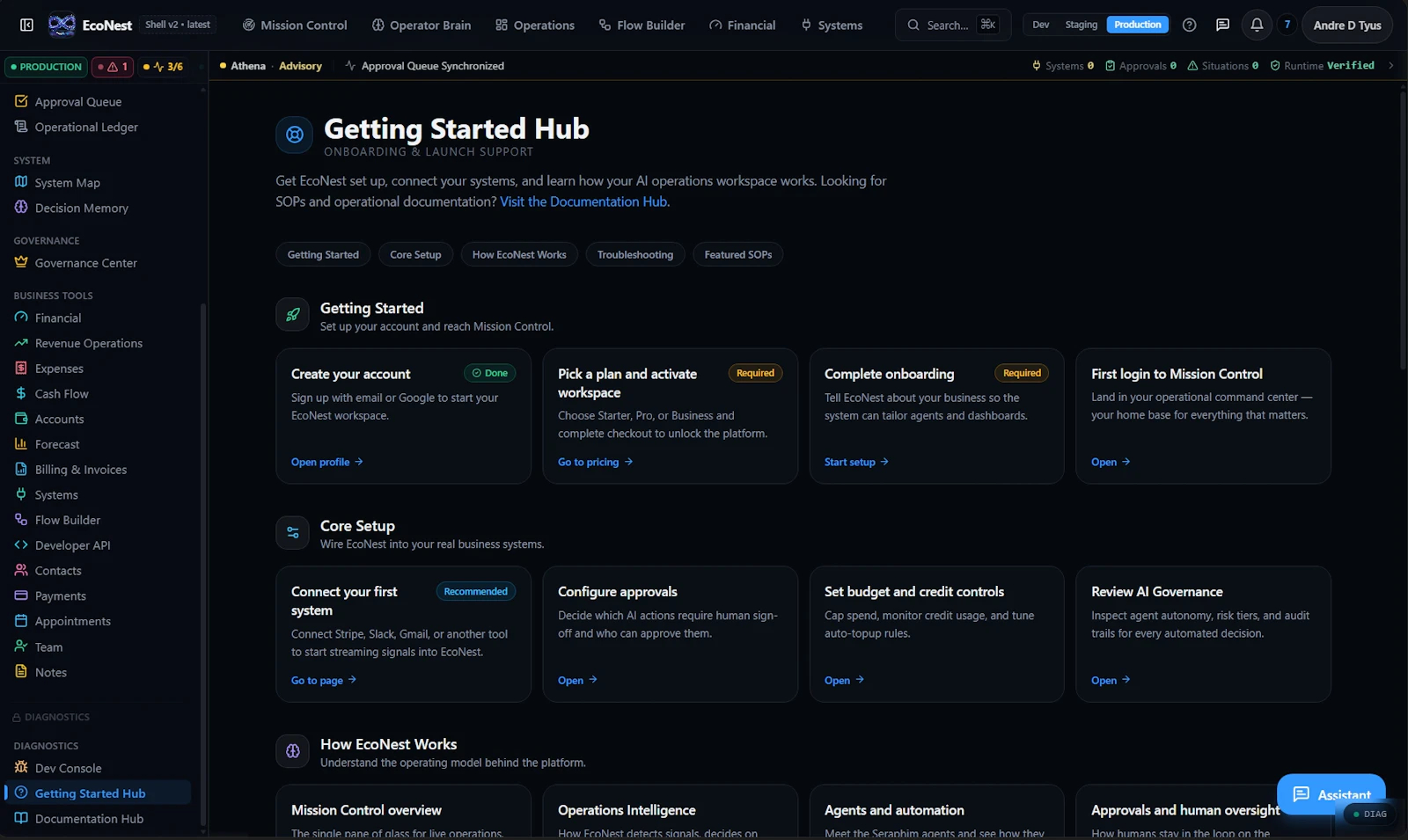1408x840 pixels.
Task: Click the Athena Advisory label
Action: (271, 66)
